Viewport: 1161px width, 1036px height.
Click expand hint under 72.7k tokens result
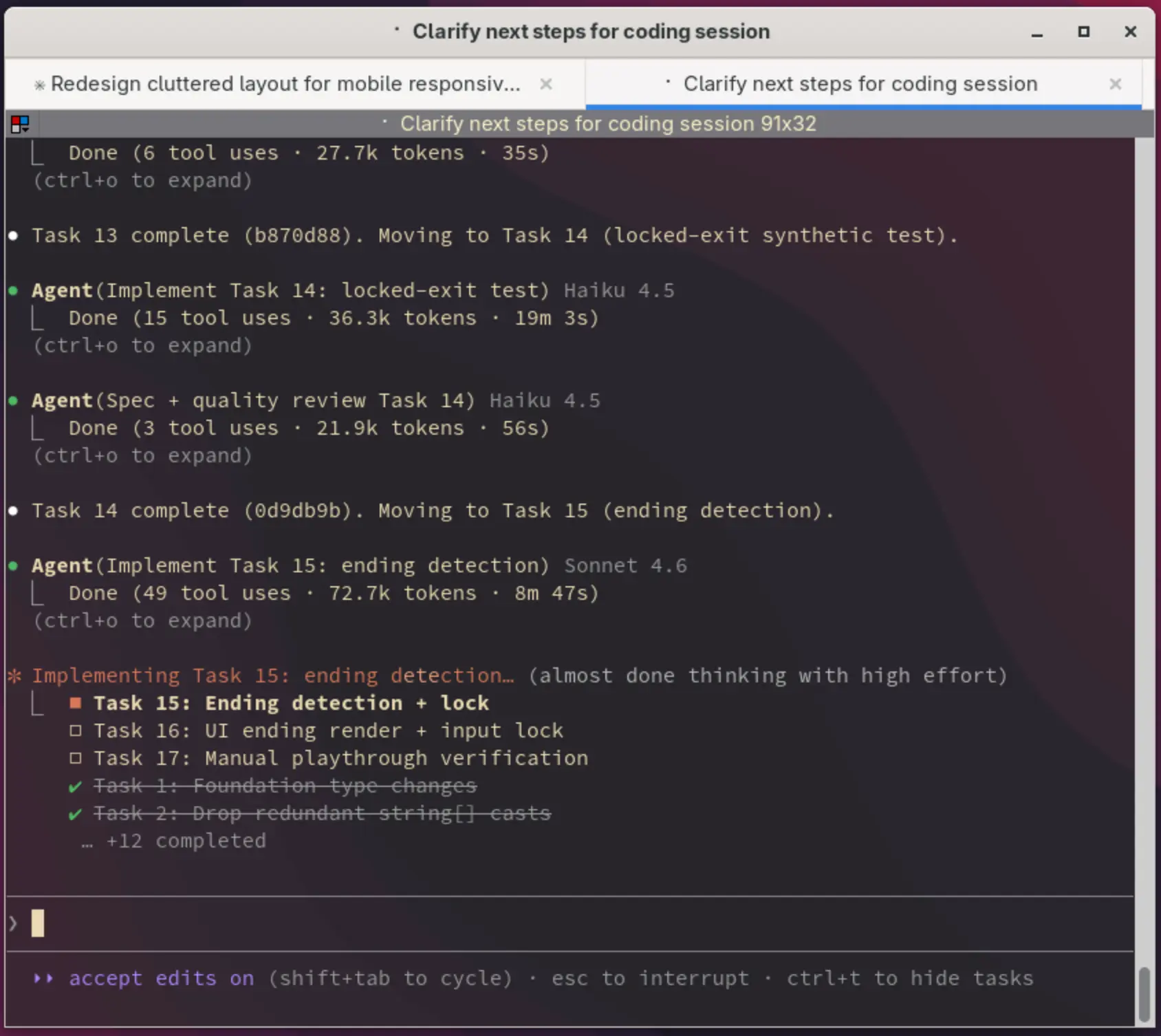coord(143,620)
